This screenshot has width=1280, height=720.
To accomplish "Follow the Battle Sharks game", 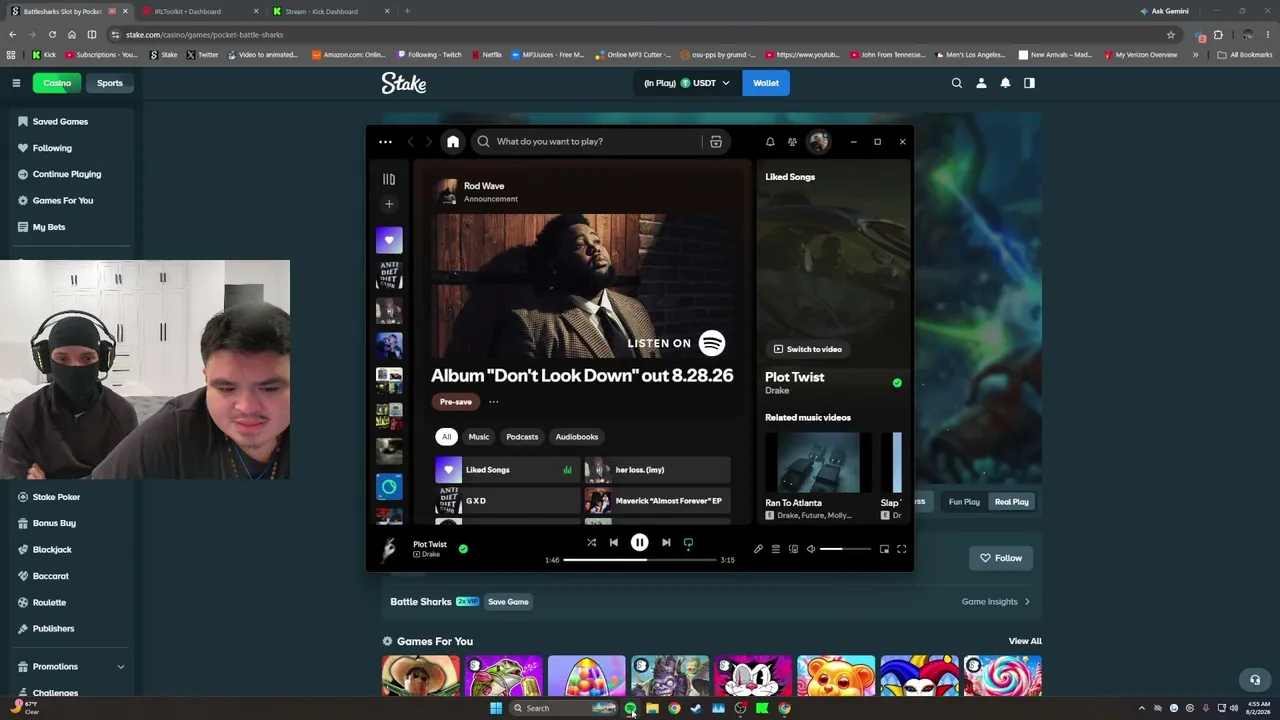I will click(x=1001, y=558).
